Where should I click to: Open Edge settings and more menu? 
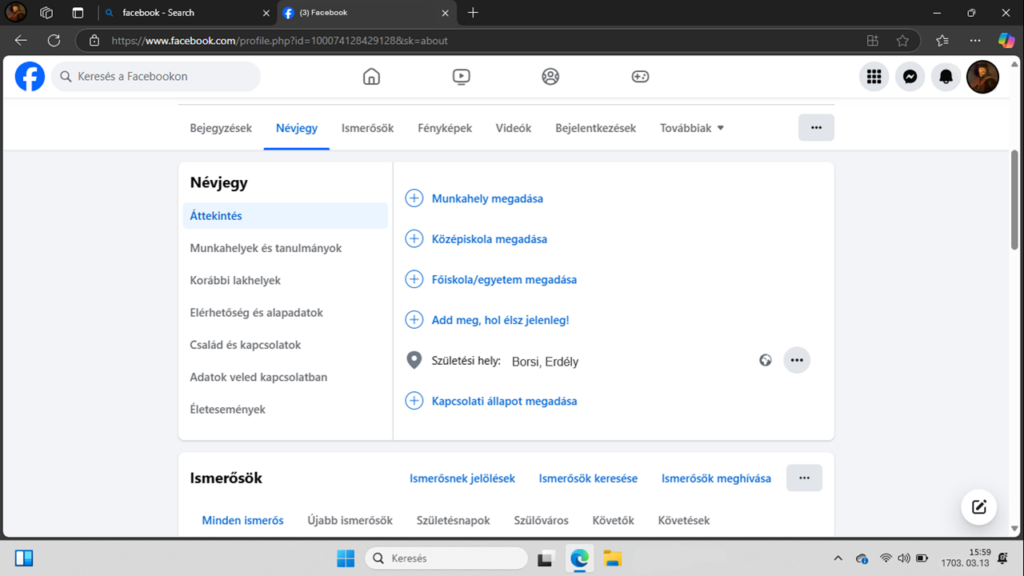(975, 40)
